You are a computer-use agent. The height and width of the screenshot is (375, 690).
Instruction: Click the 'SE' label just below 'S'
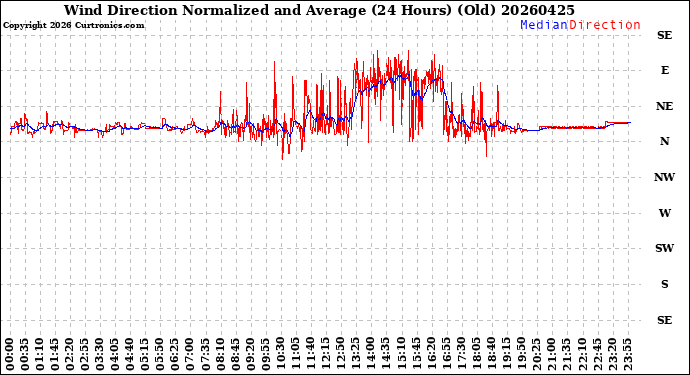tap(664, 320)
